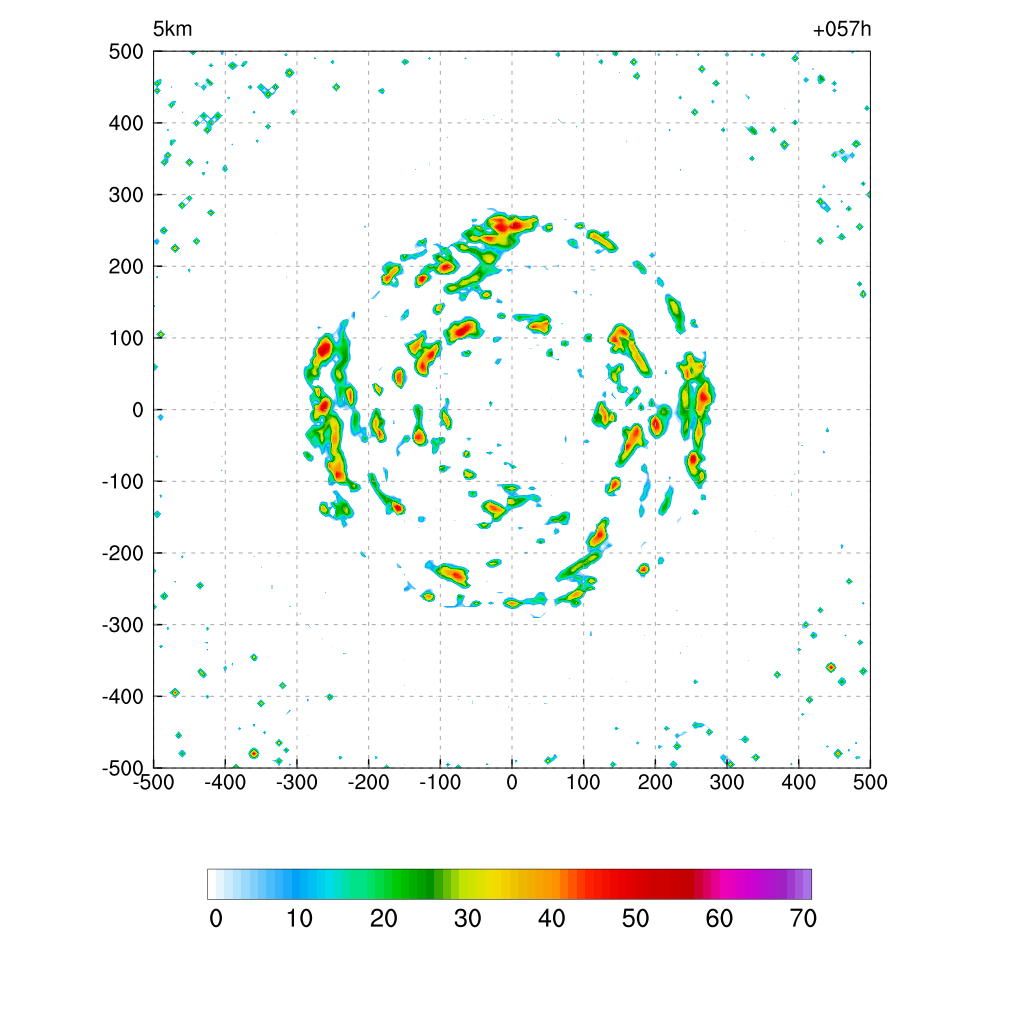Click the x-axis tick label -100
Screen dimensions: 1024x1024
440,782
